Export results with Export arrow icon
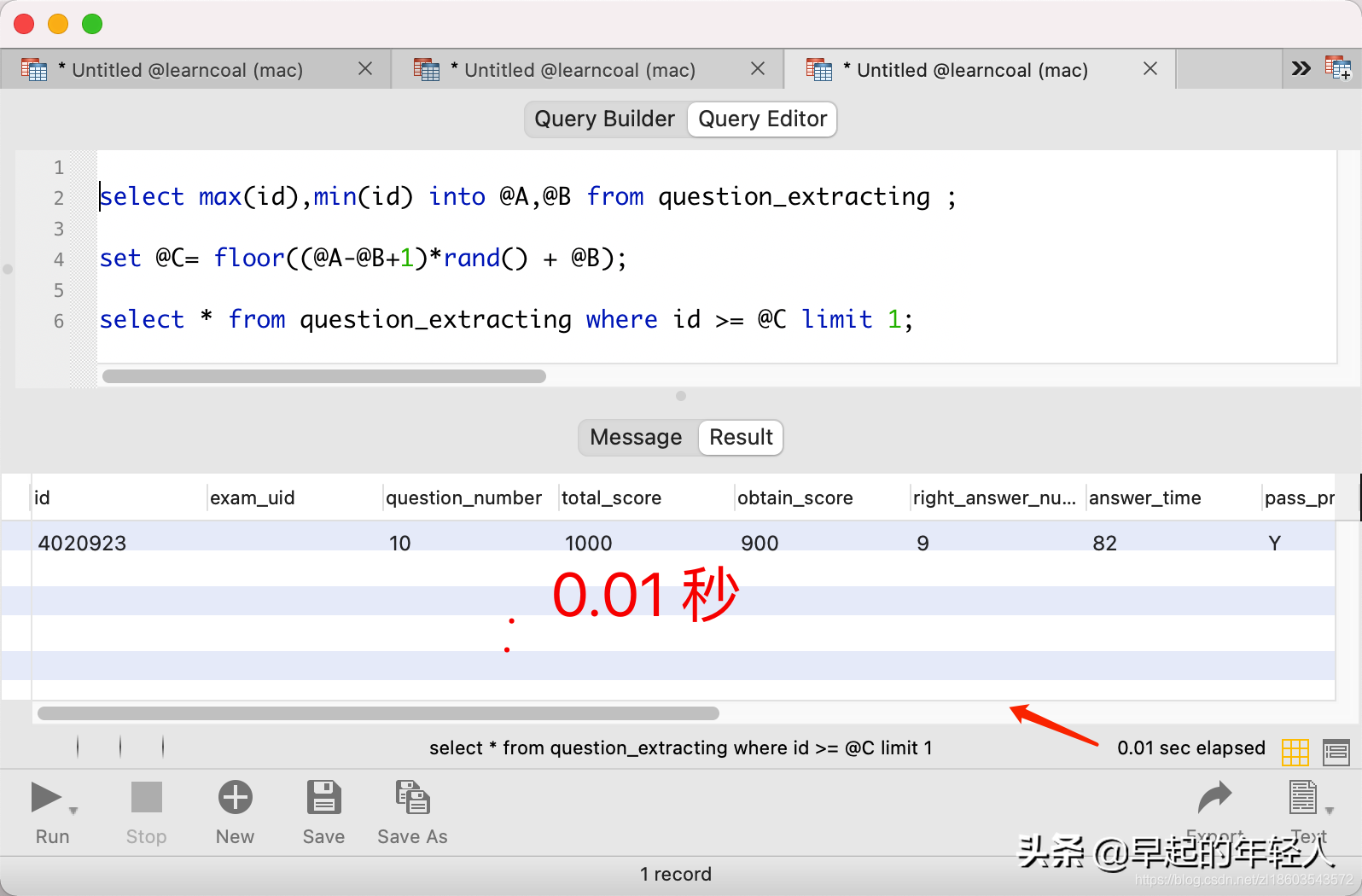This screenshot has height=896, width=1362. [x=1214, y=797]
